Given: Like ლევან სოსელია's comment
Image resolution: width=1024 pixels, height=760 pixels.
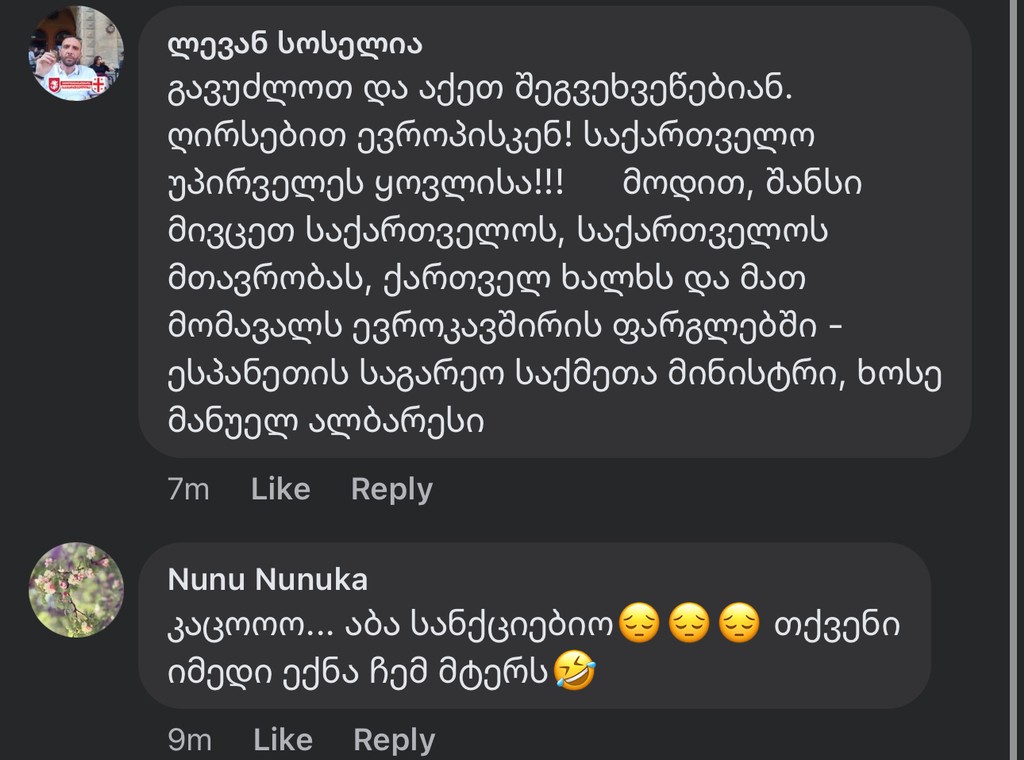Looking at the screenshot, I should point(280,489).
